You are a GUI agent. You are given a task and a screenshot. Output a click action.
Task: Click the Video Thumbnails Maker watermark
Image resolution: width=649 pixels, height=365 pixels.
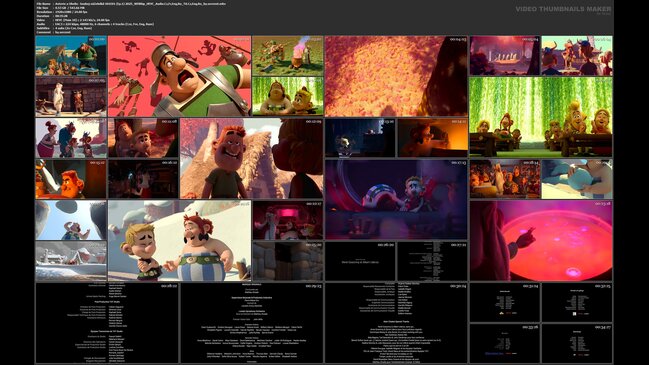[563, 9]
